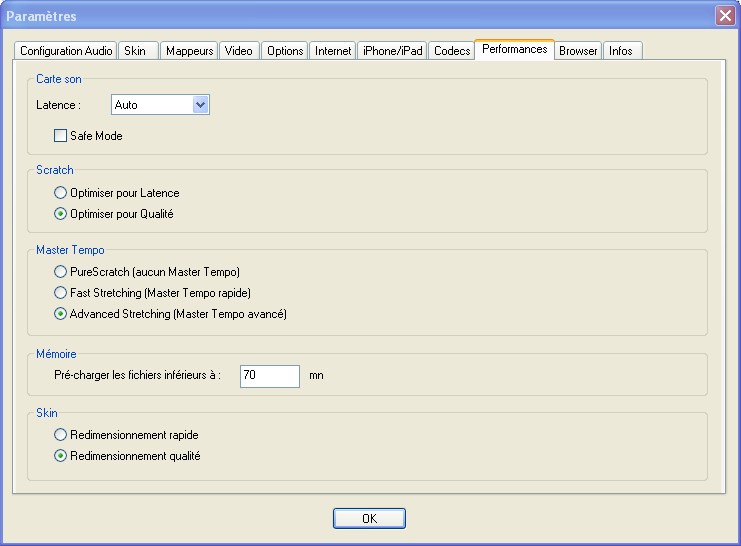This screenshot has height=546, width=741.
Task: Open the Mappeurs tab
Action: click(x=189, y=51)
